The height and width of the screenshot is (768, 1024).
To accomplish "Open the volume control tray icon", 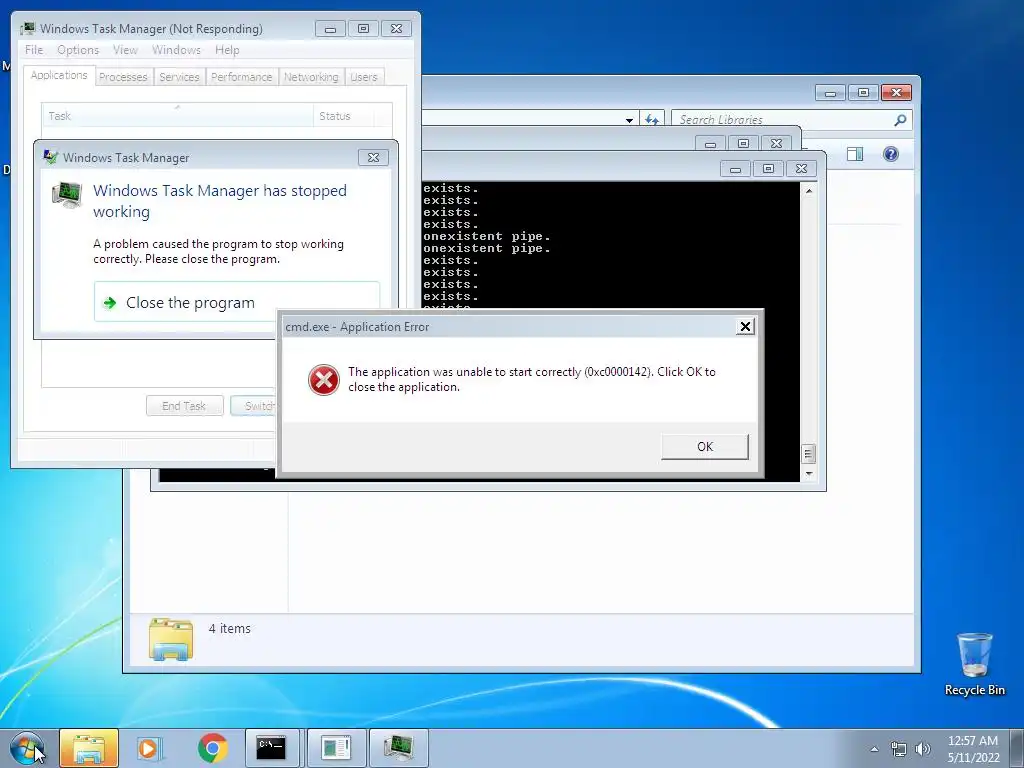I will pyautogui.click(x=922, y=749).
